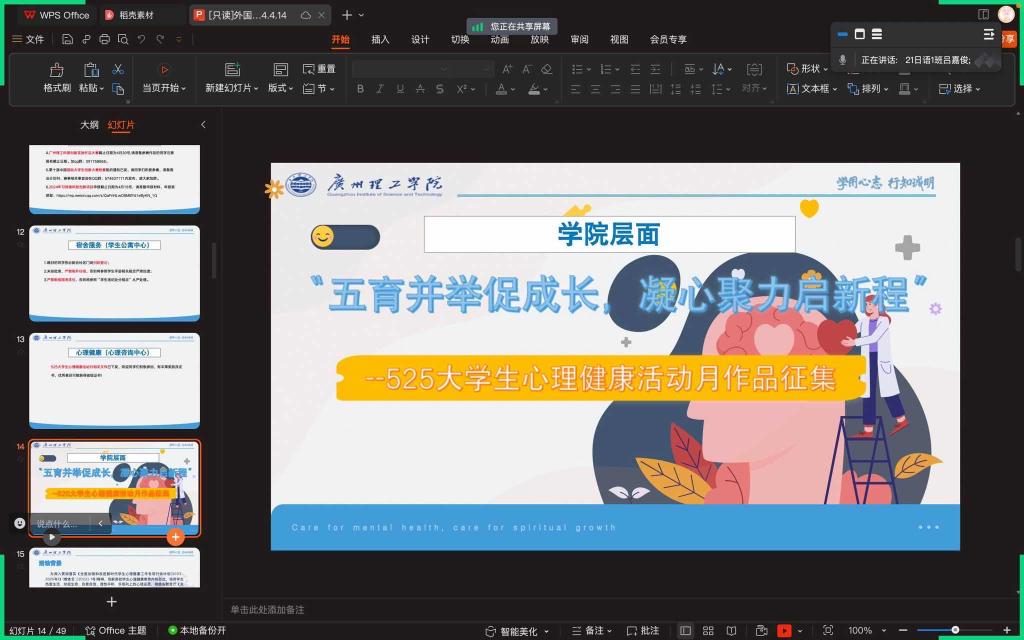The height and width of the screenshot is (640, 1024).
Task: Expand the Shapes (形状) dropdown
Action: [809, 69]
